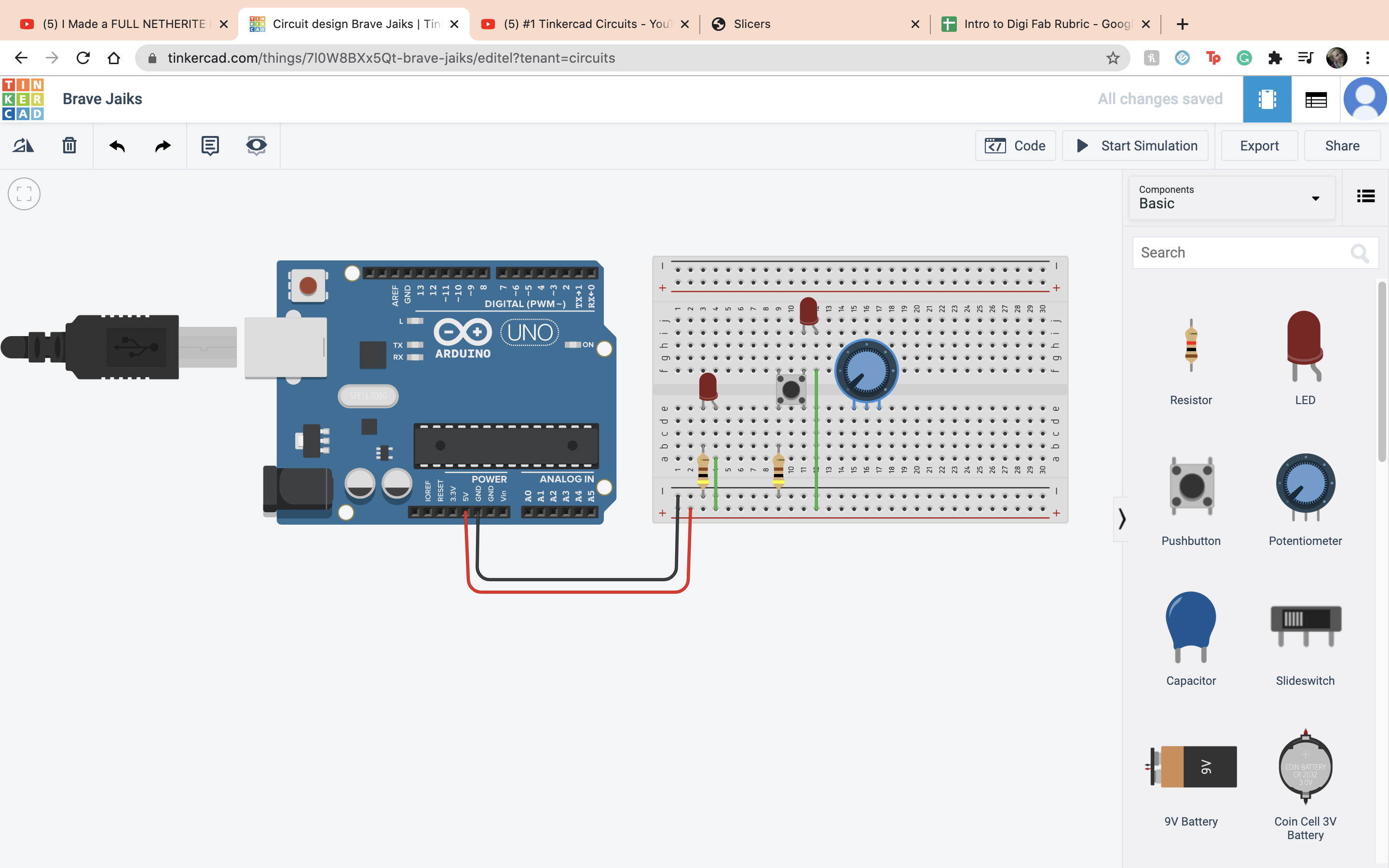Image resolution: width=1389 pixels, height=868 pixels.
Task: Open extensions puzzle icon
Action: point(1275,58)
